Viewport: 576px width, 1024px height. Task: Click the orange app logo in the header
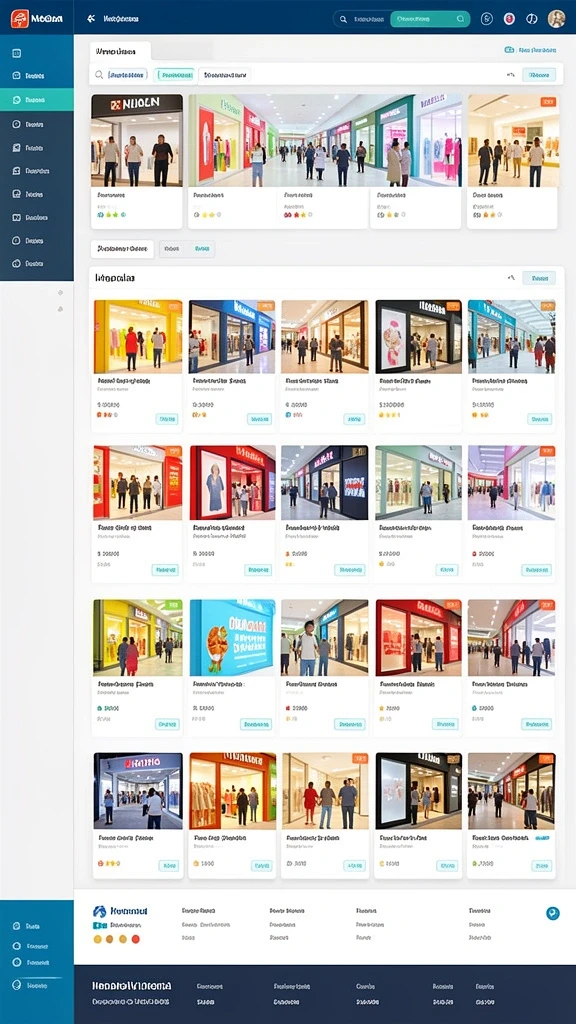tap(20, 19)
